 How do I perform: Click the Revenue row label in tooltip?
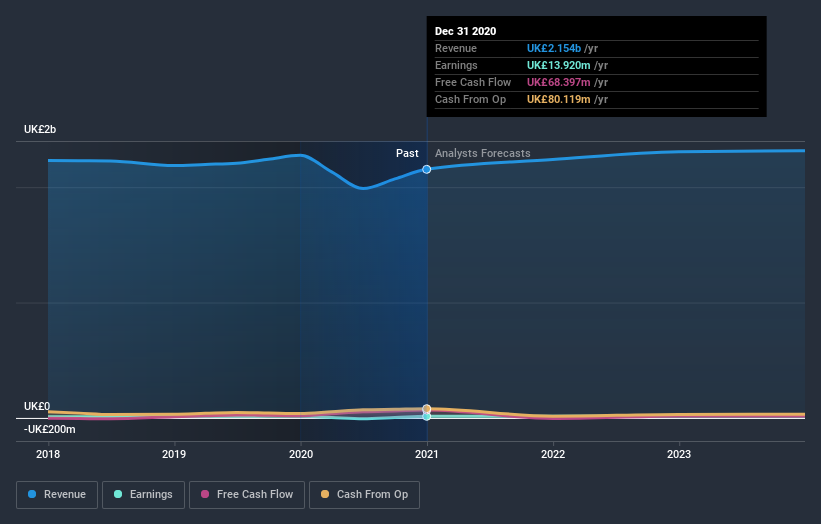coord(456,48)
